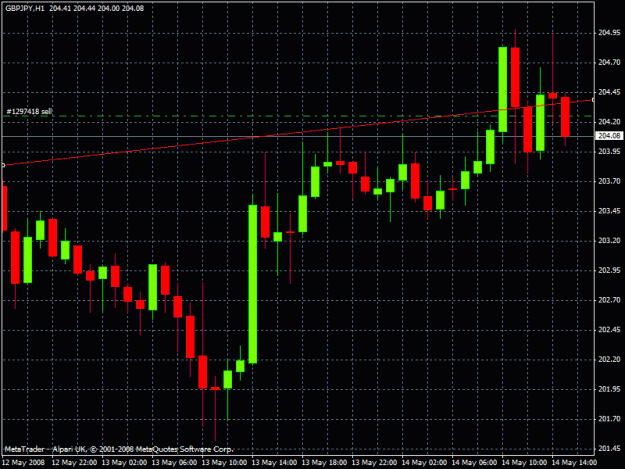Click the 202.95 price axis label

609,271
